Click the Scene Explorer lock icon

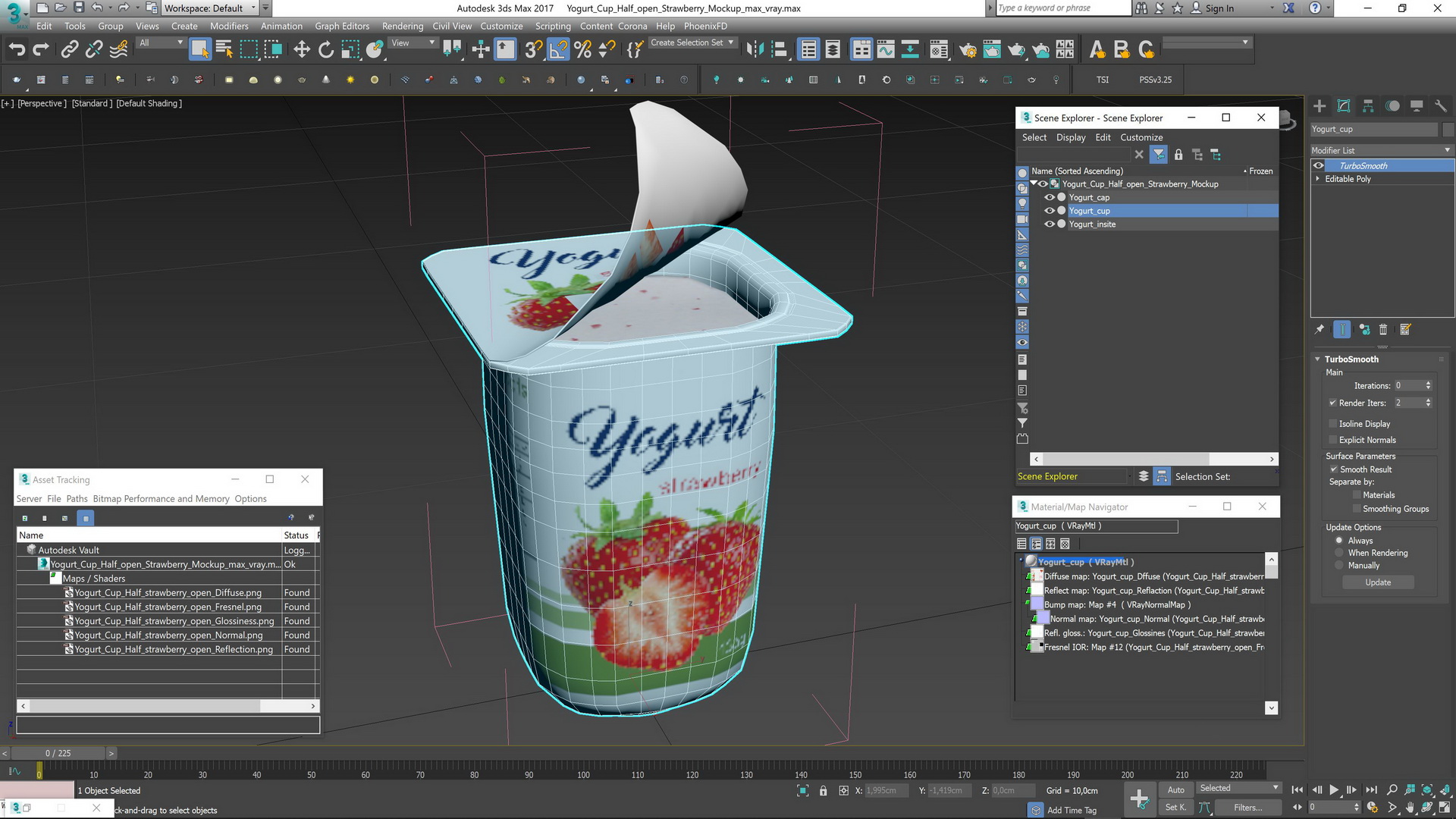[x=1178, y=155]
